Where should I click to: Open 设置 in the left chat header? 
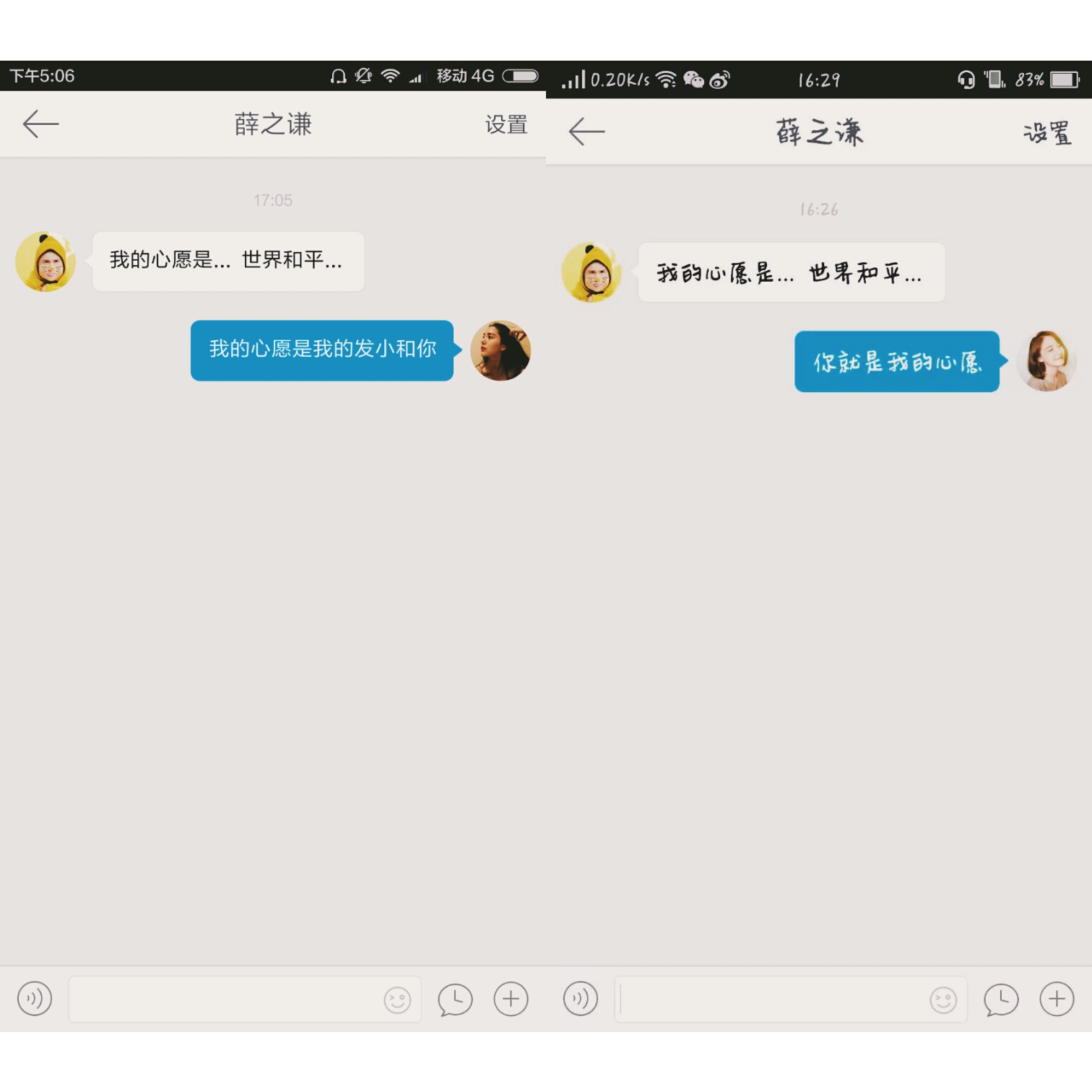click(x=506, y=124)
